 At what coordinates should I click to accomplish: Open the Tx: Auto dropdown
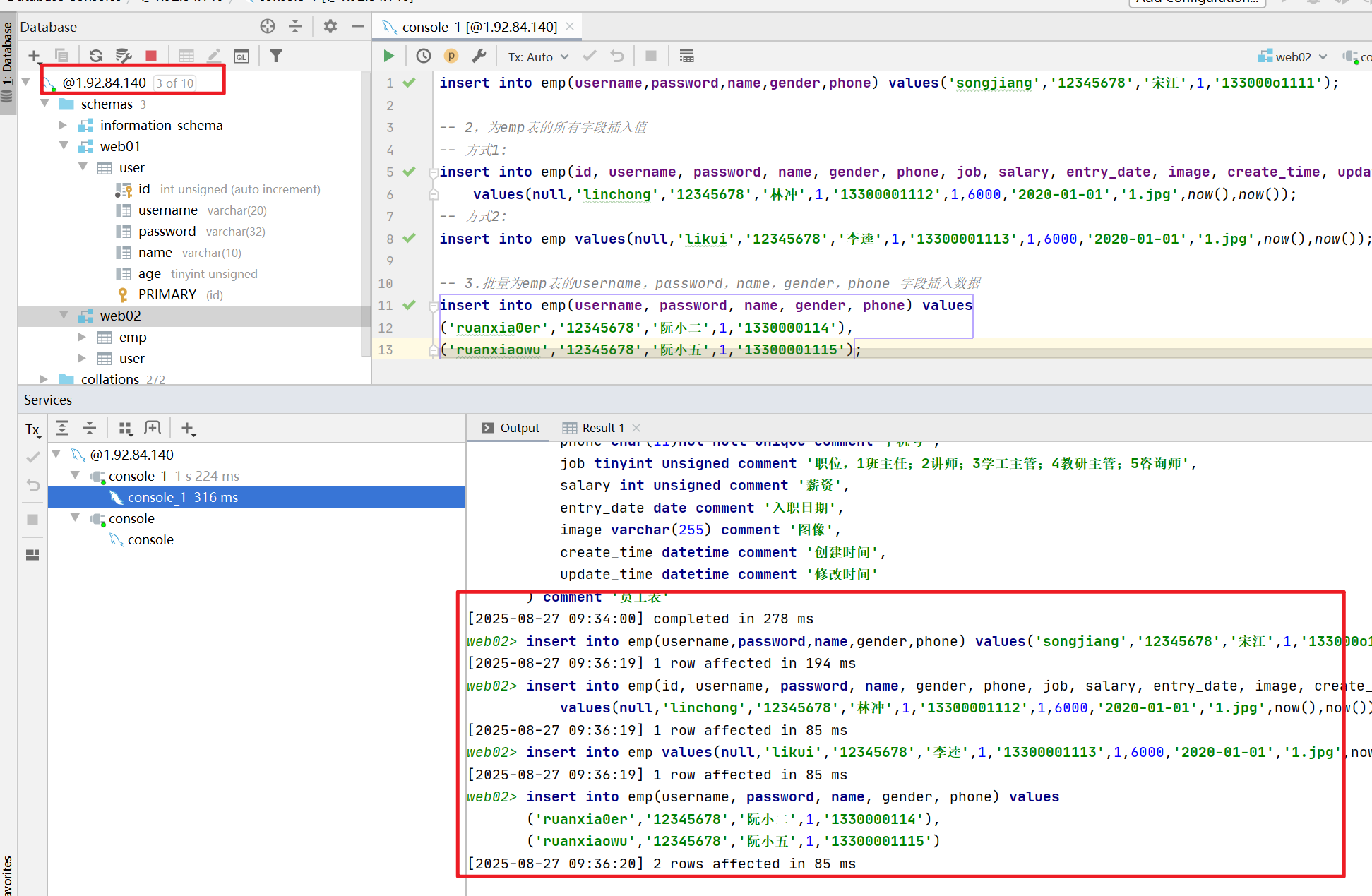pos(538,57)
